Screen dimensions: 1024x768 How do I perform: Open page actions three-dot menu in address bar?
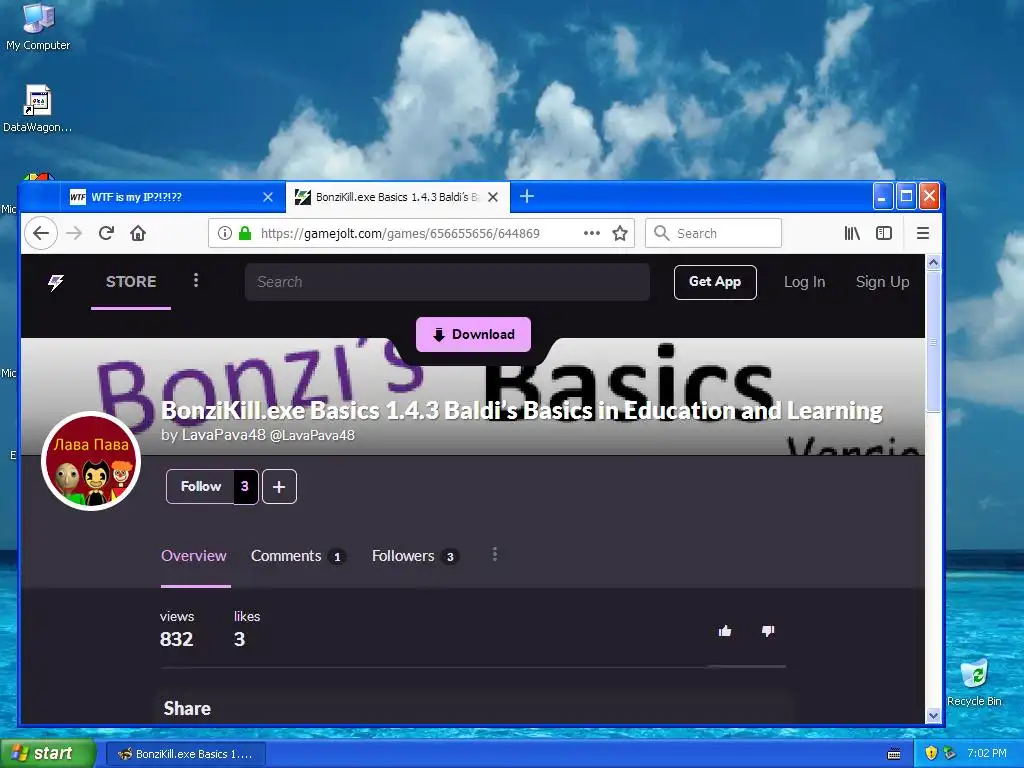pyautogui.click(x=592, y=233)
